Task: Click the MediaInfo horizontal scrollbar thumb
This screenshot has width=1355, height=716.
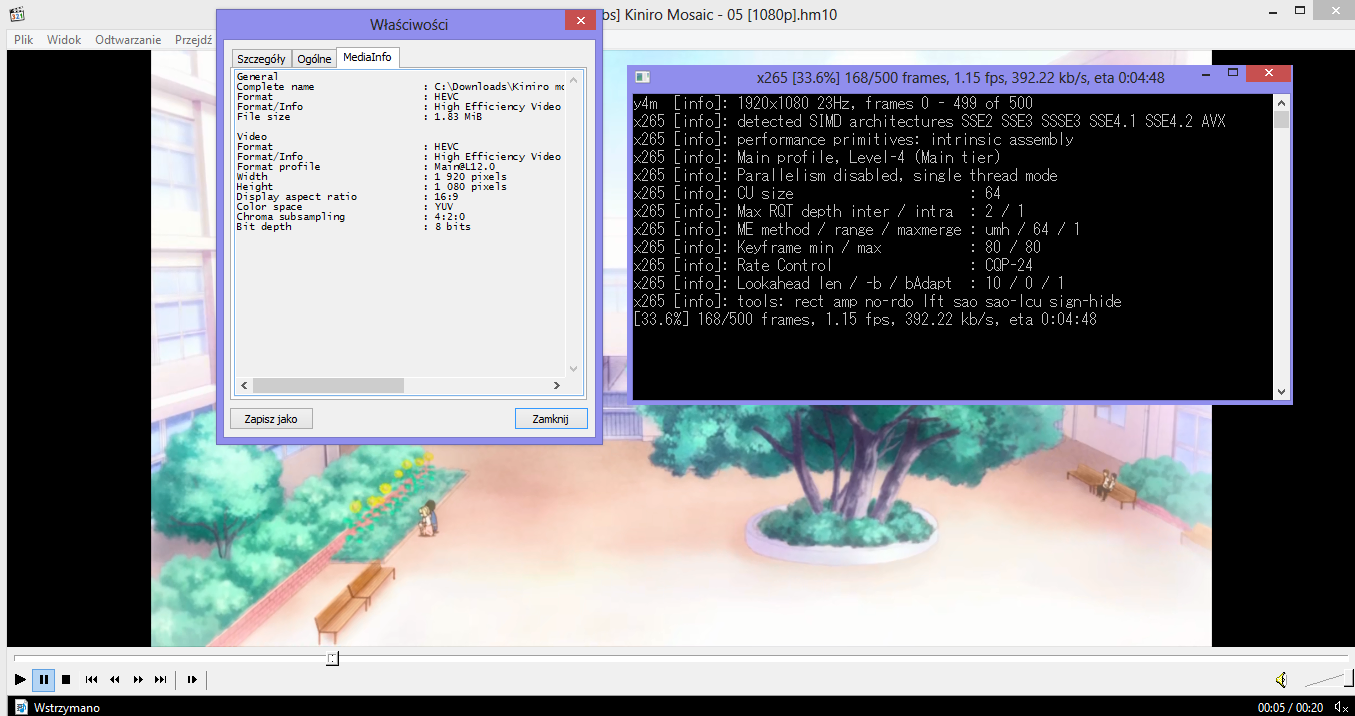Action: tap(328, 385)
